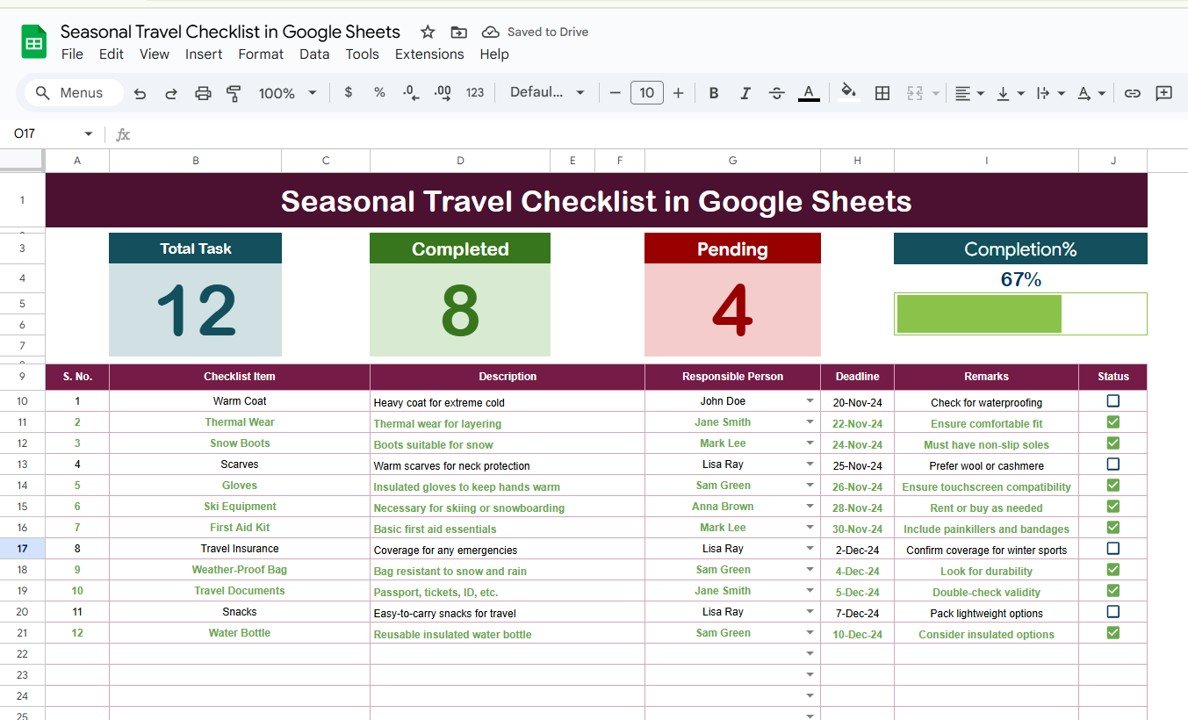Open the Edit menu

coord(111,54)
